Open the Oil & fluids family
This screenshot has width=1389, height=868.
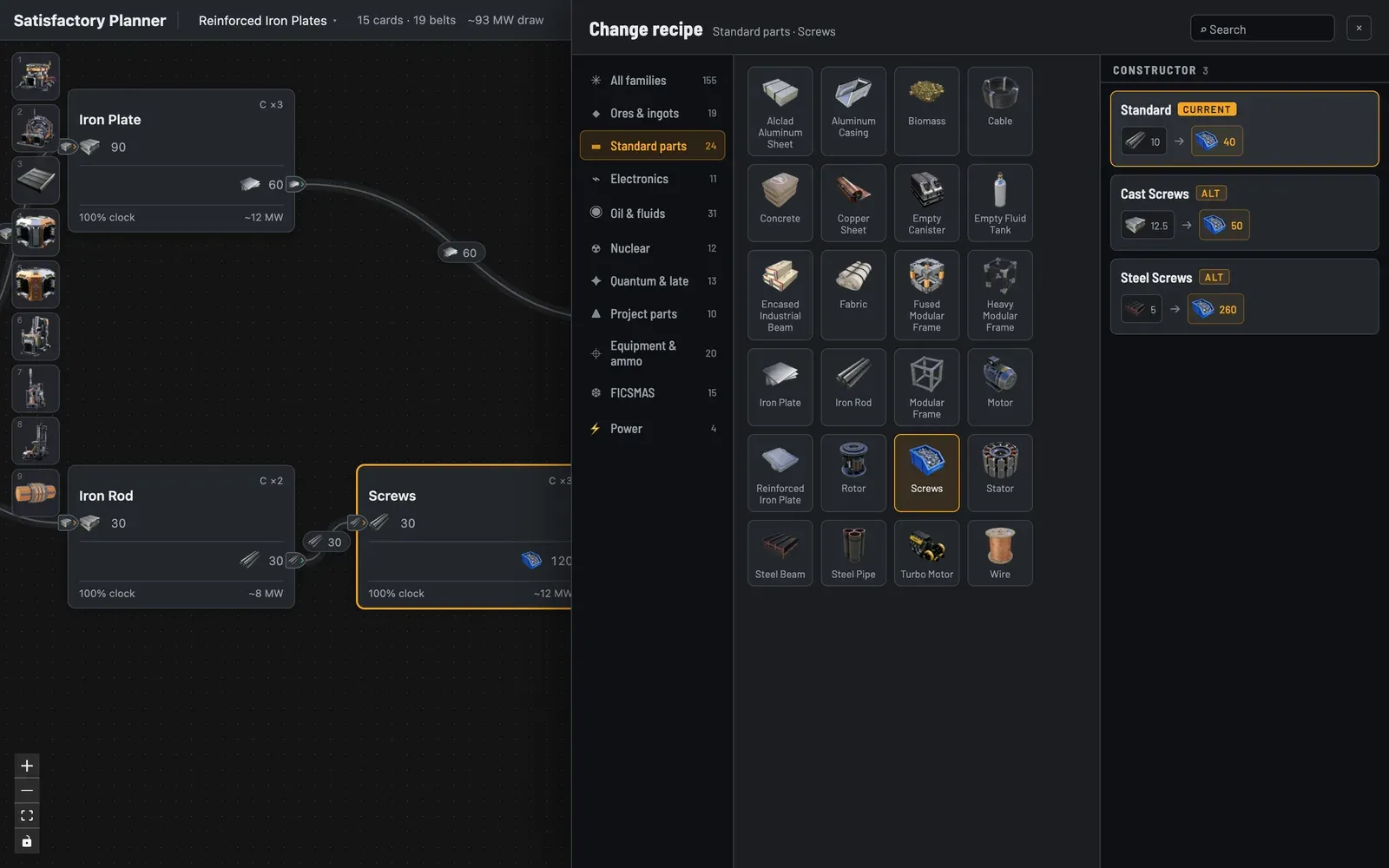652,214
